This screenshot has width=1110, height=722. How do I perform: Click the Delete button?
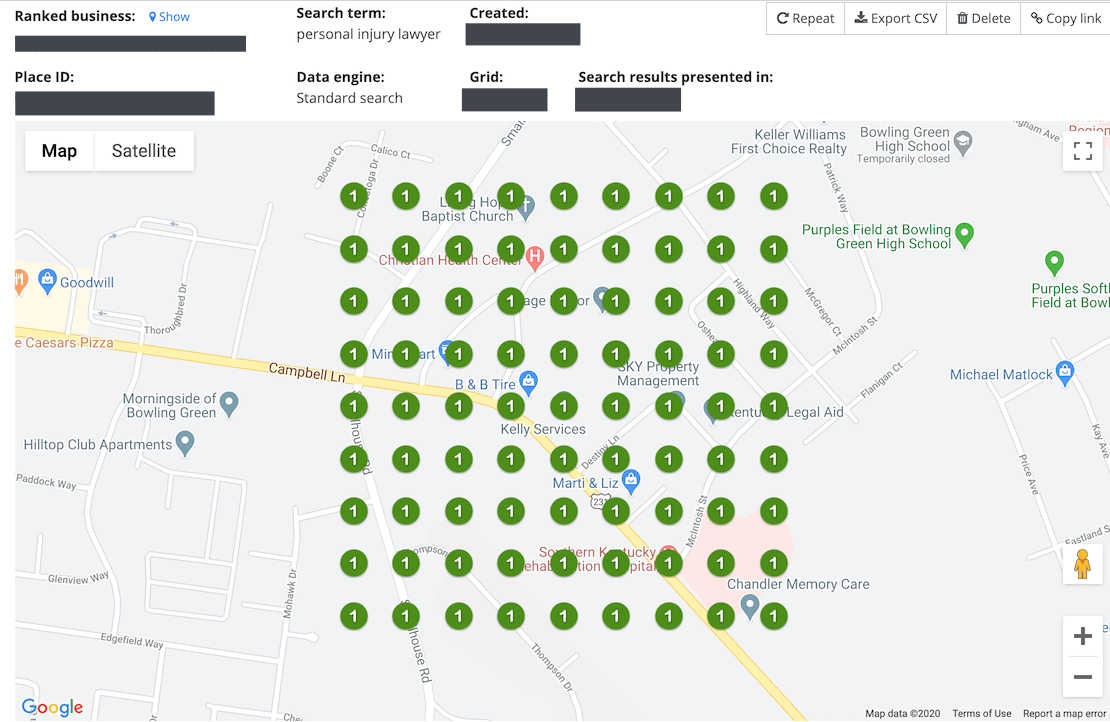982,18
